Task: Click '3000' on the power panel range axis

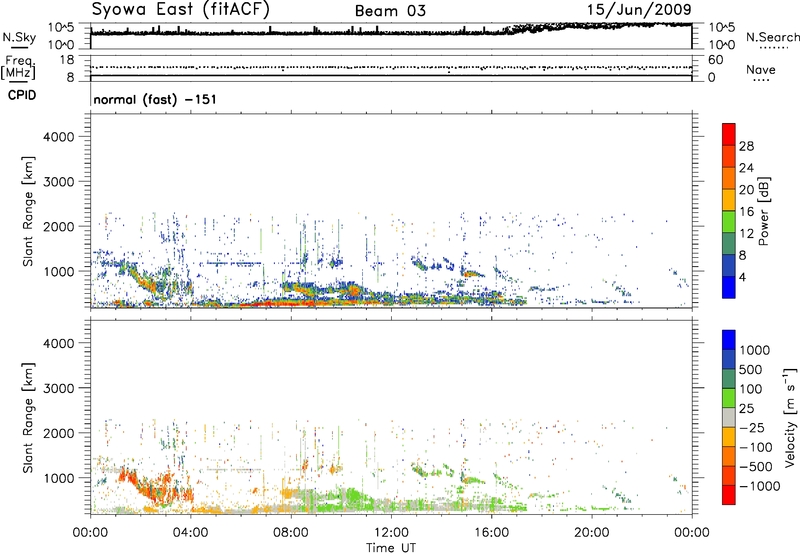Action: coord(59,182)
